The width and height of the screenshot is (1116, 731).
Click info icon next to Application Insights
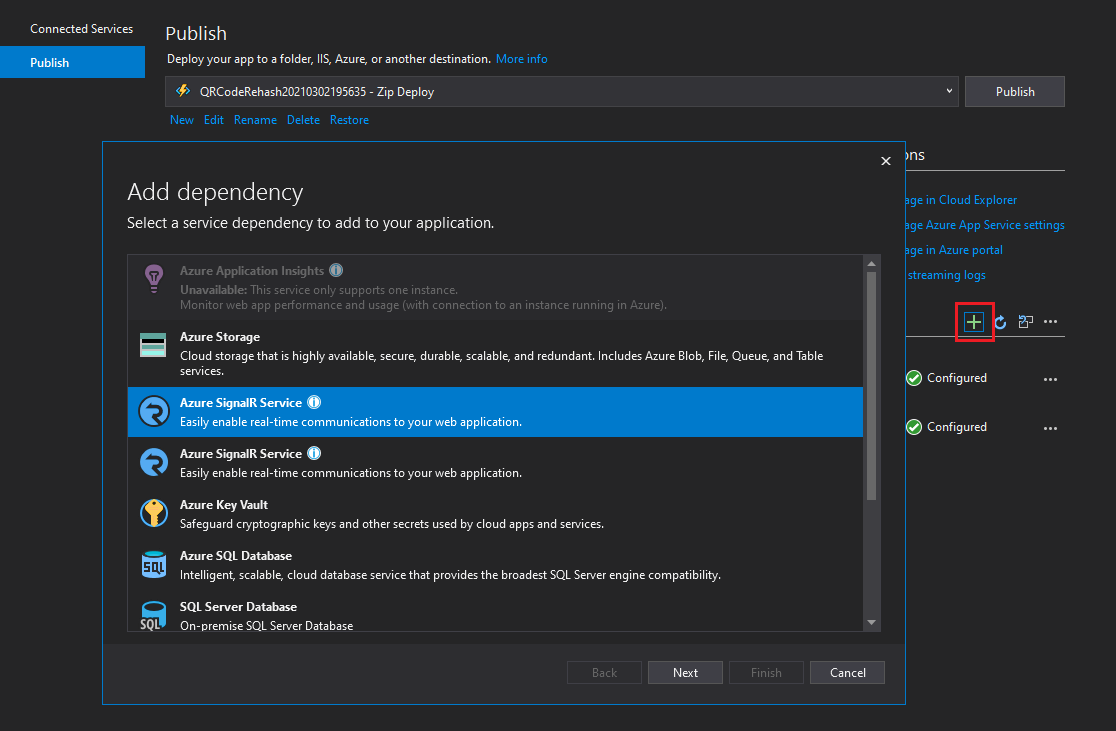(336, 270)
